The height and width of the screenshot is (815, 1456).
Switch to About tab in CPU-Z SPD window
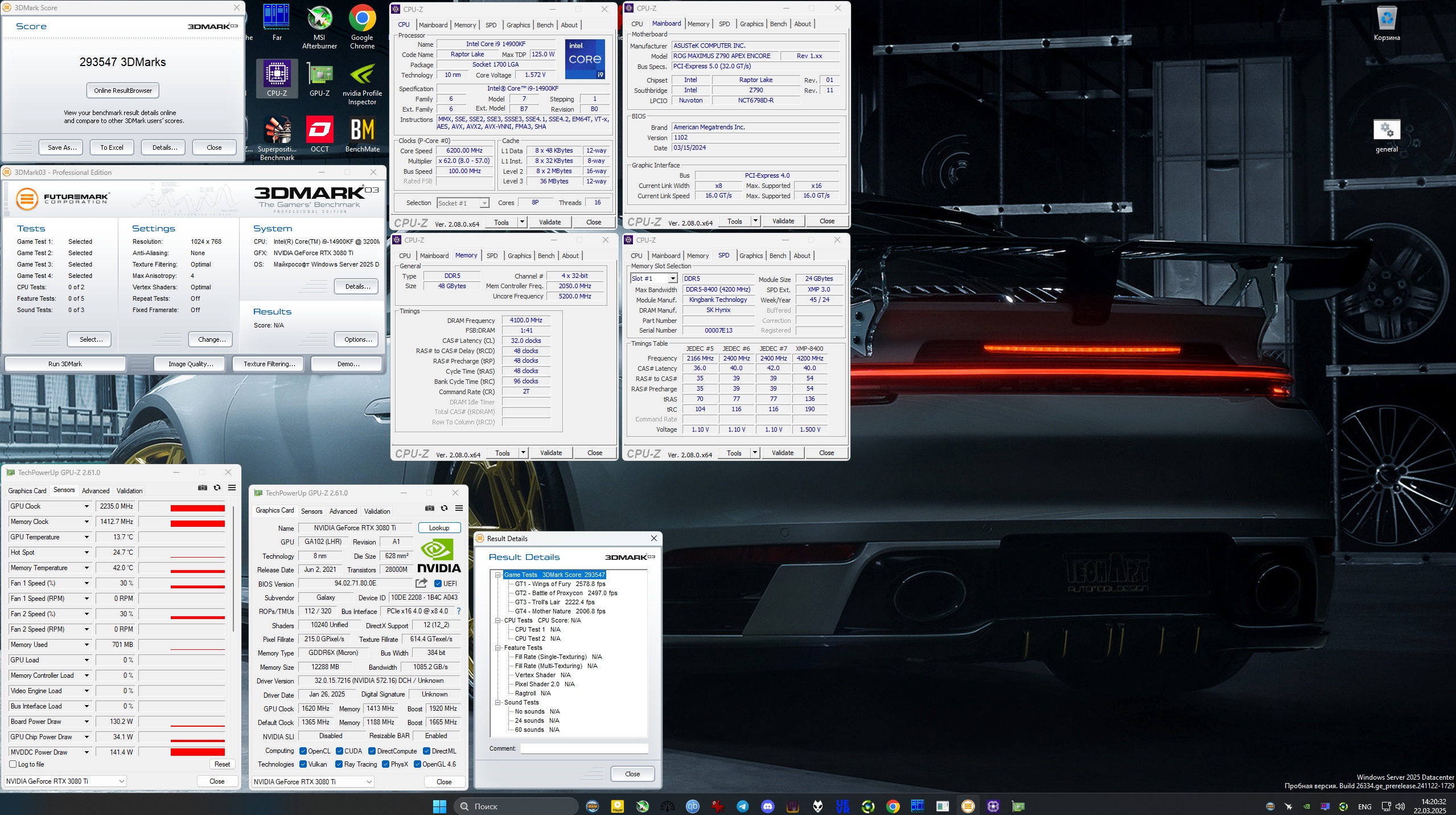click(x=801, y=256)
